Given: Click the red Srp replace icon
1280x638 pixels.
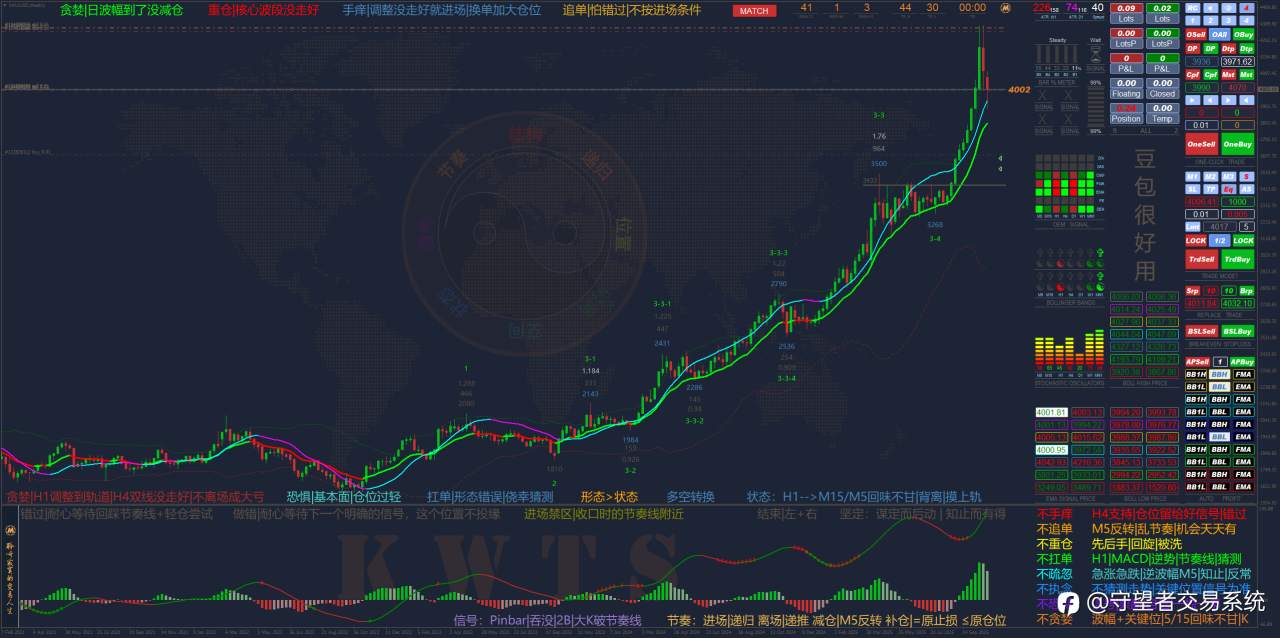Looking at the screenshot, I should click(1193, 290).
